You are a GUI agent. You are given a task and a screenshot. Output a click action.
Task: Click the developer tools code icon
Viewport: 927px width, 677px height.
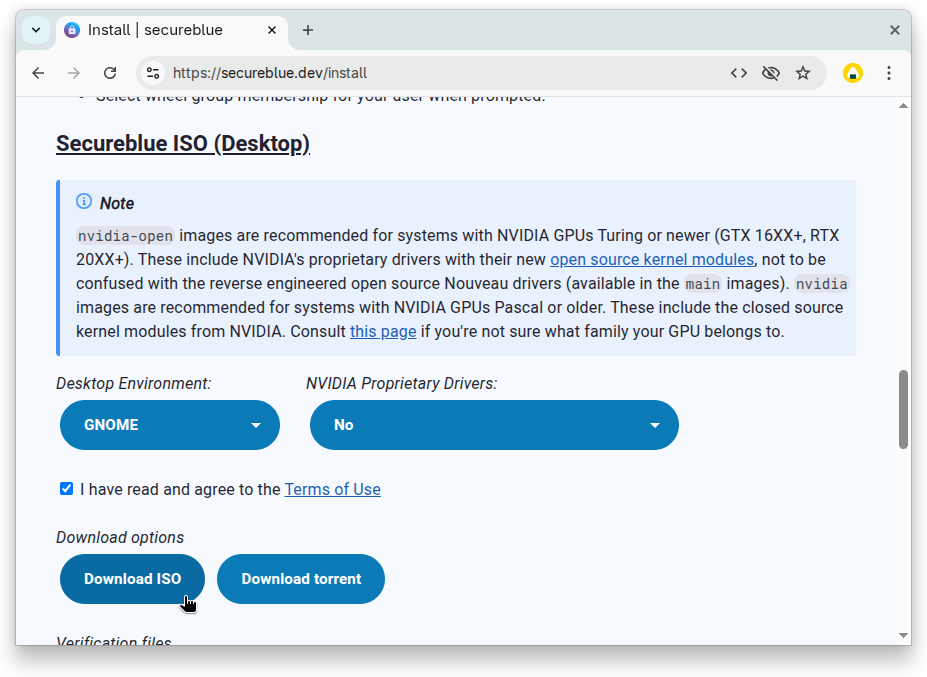pyautogui.click(x=739, y=73)
